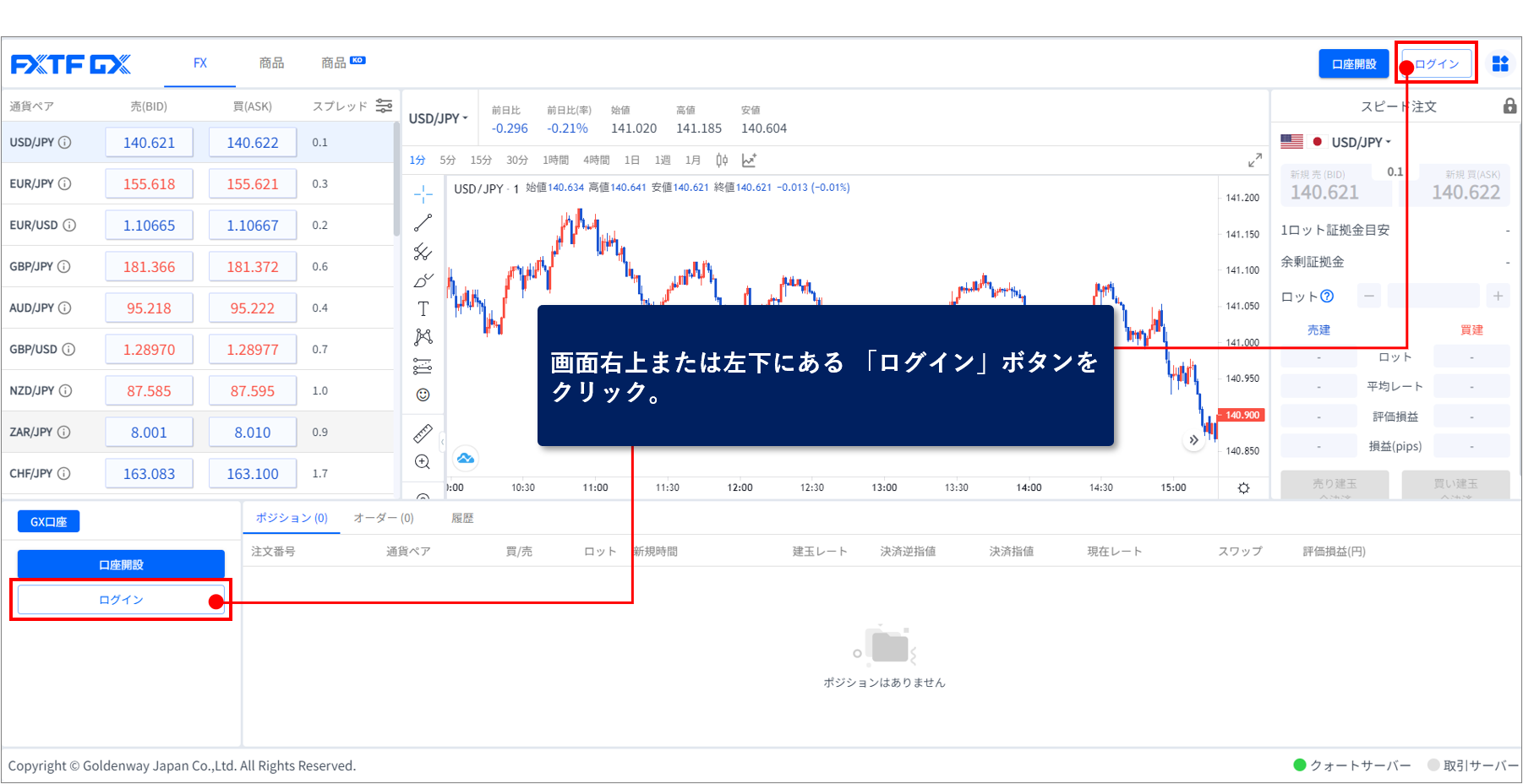Select the trend line drawing tool
The height and width of the screenshot is (784, 1523).
click(x=423, y=223)
